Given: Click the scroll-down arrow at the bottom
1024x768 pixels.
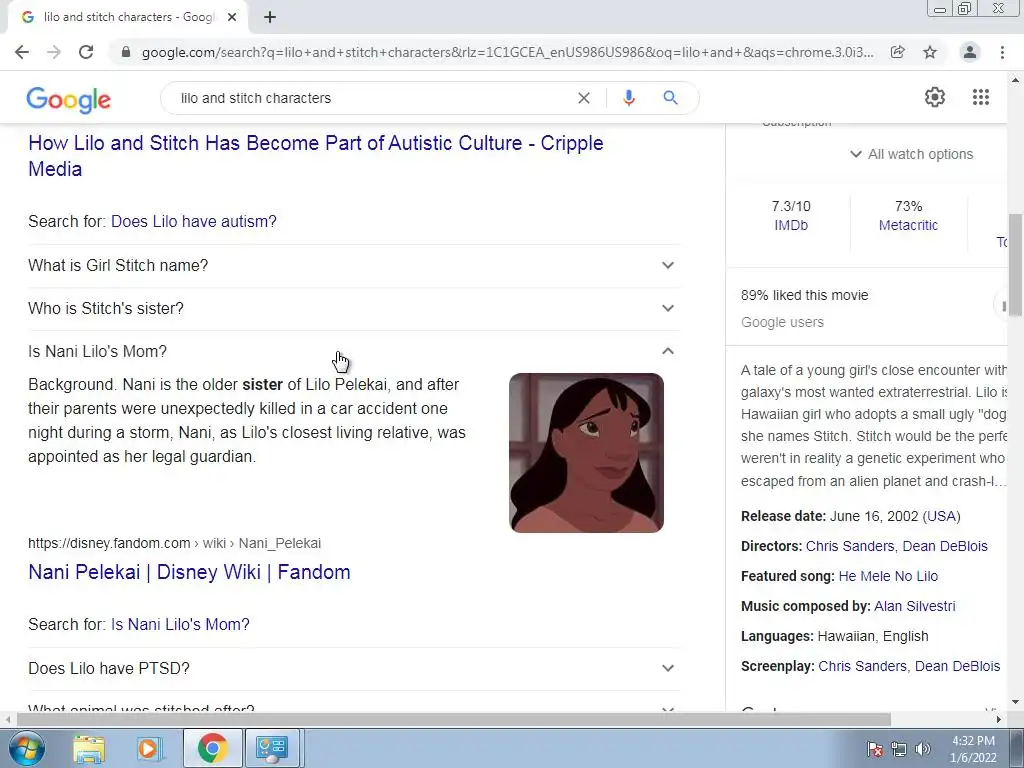Looking at the screenshot, I should coord(1016,703).
